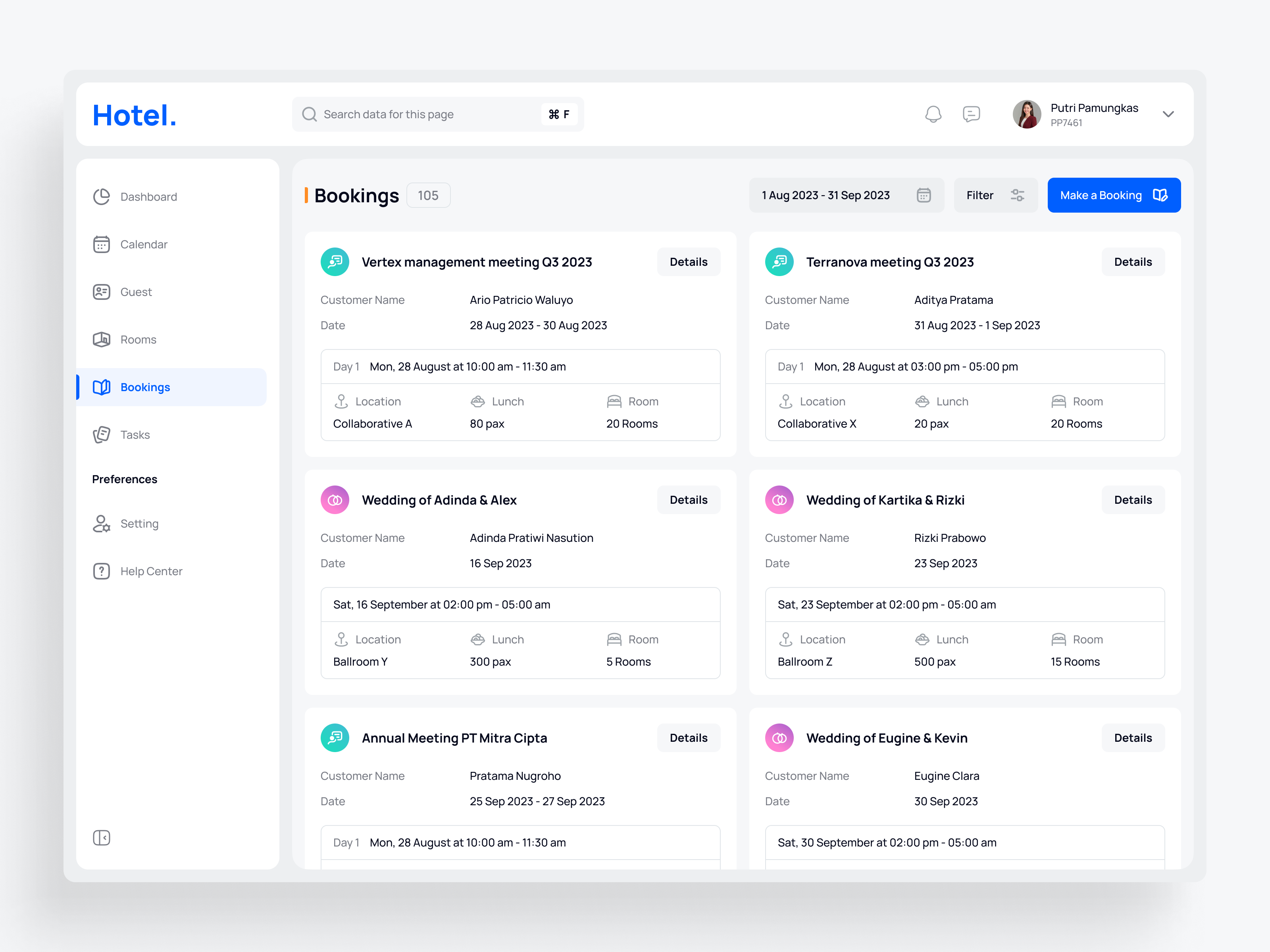1270x952 pixels.
Task: Click the calendar icon in date range selector
Action: pos(924,195)
